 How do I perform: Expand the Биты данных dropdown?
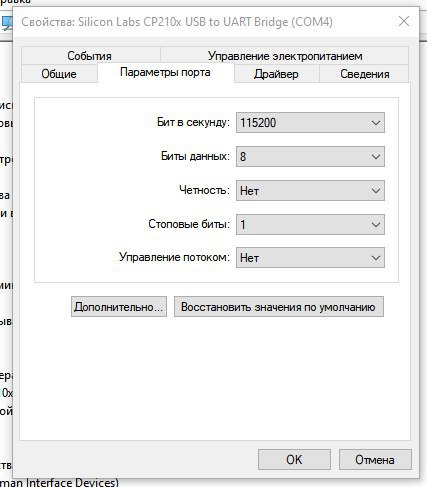tap(310, 156)
